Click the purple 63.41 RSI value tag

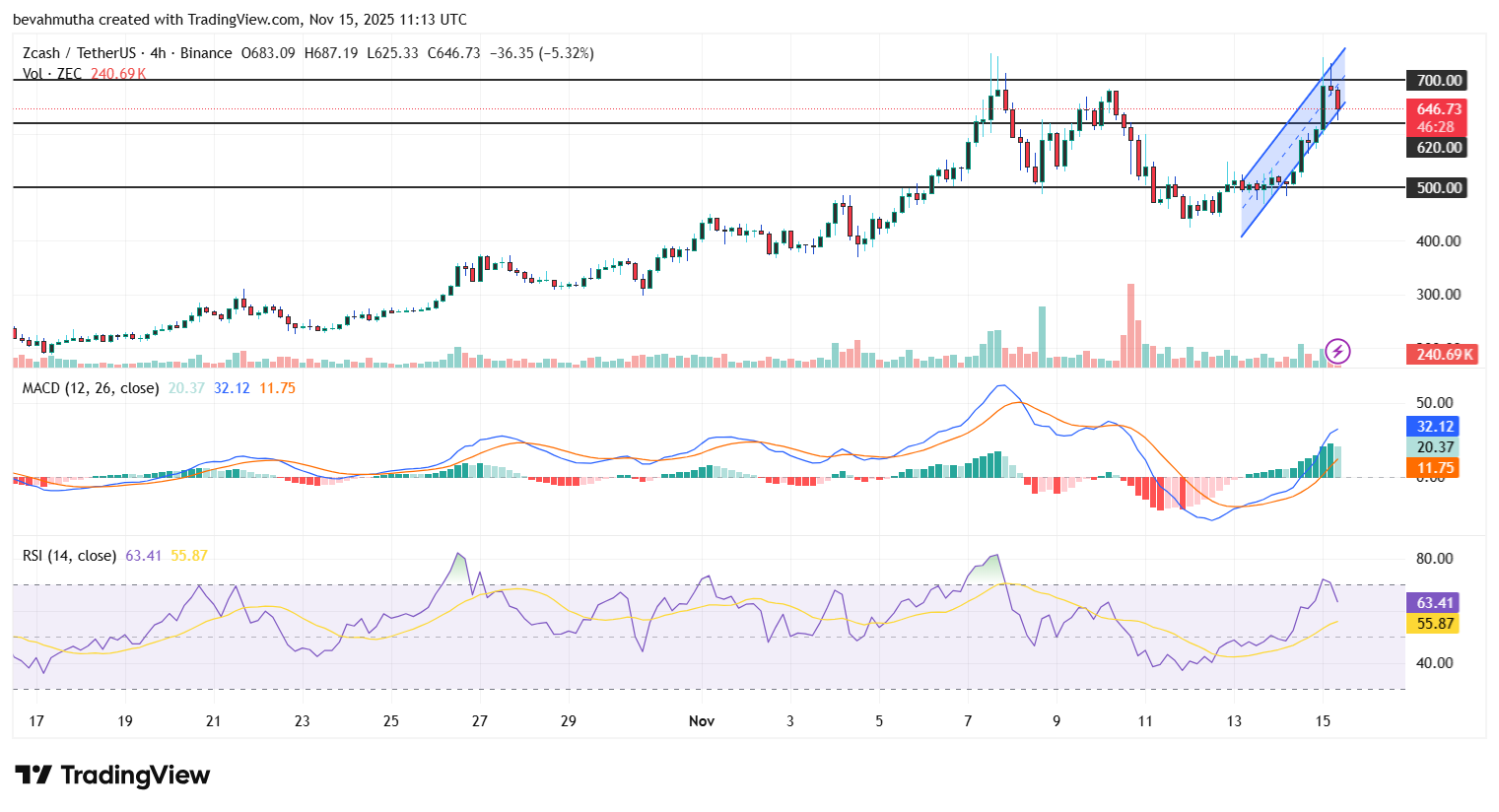(1435, 603)
